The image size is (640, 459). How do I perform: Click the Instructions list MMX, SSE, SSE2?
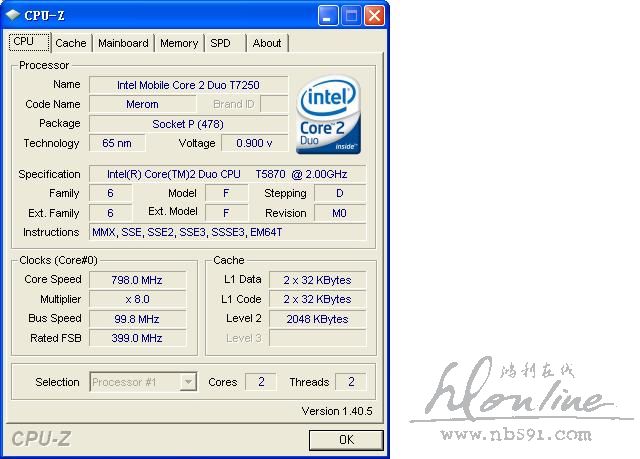point(227,232)
